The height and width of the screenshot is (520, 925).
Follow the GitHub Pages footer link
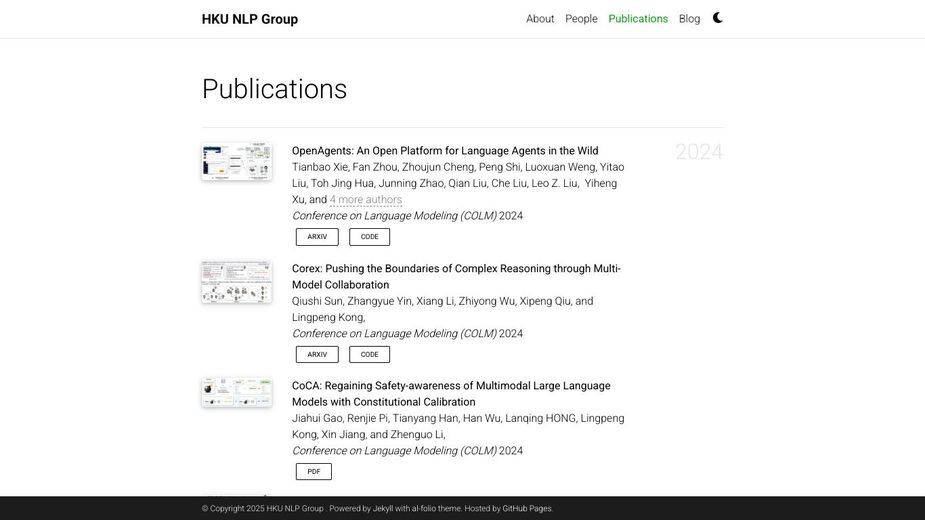click(527, 508)
